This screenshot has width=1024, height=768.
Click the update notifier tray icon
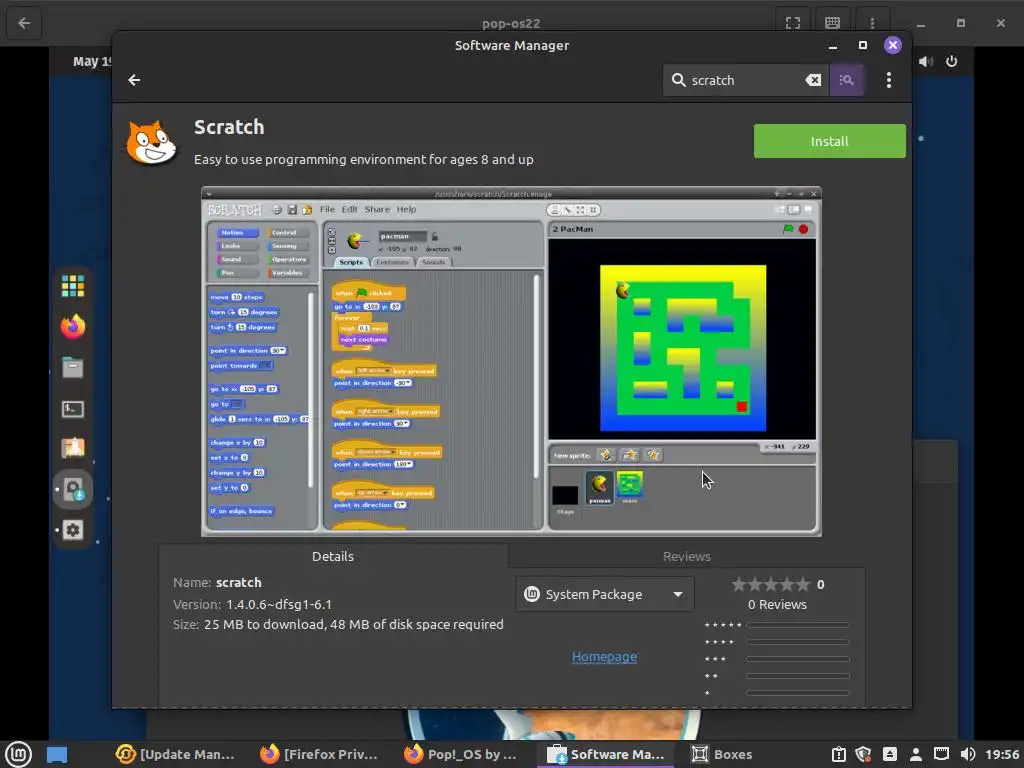[839, 754]
